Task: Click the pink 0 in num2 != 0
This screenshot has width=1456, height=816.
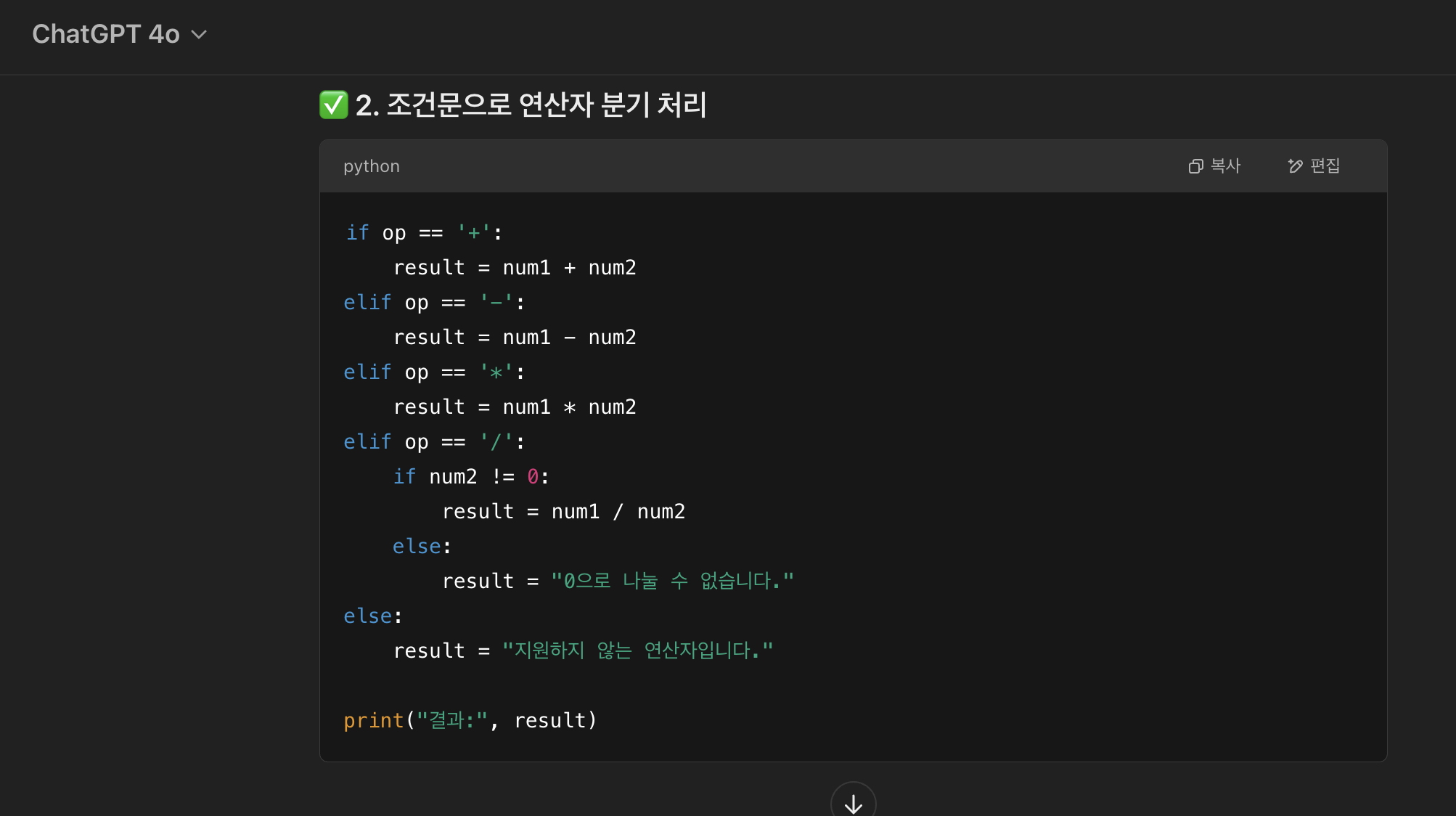Action: 533,476
